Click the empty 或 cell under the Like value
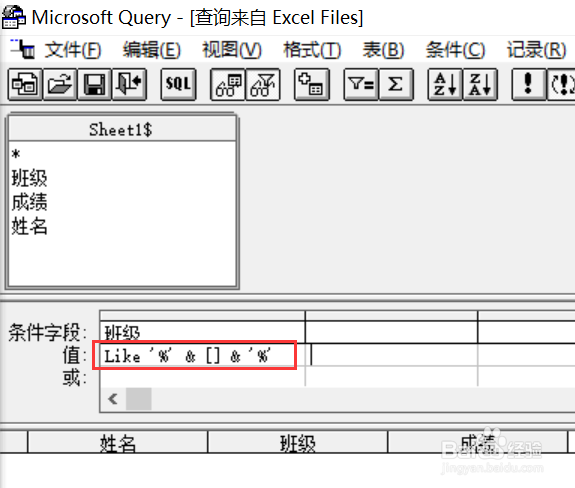 click(x=202, y=376)
